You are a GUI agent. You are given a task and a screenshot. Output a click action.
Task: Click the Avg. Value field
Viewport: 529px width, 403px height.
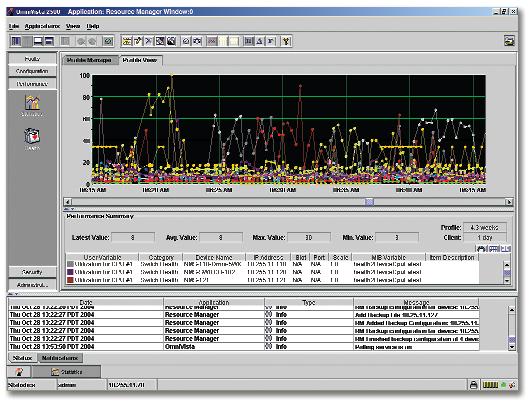pyautogui.click(x=221, y=237)
